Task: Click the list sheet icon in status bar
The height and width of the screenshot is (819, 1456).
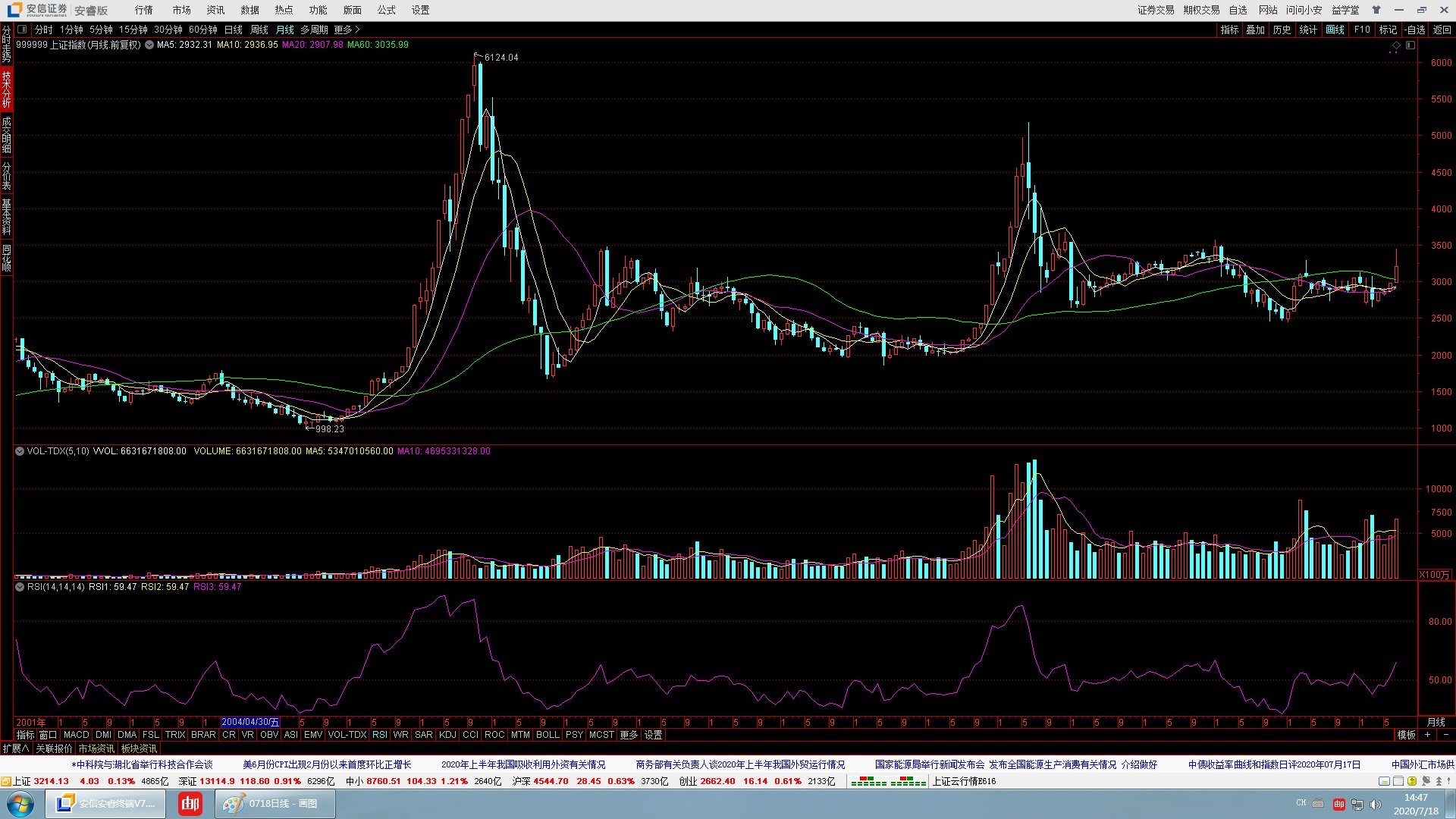Action: click(x=1398, y=781)
